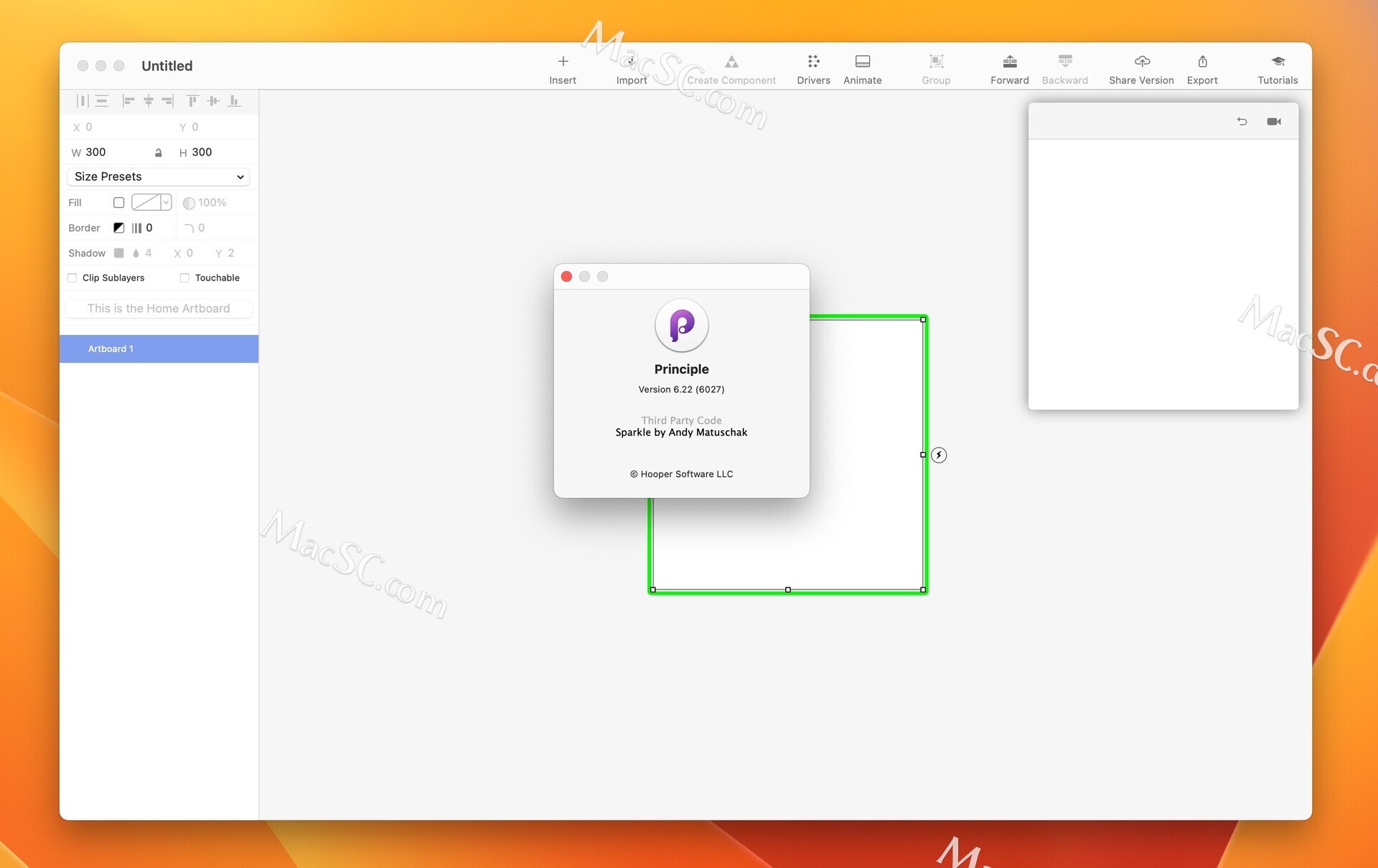
Task: Close the About Principle window
Action: [x=566, y=277]
